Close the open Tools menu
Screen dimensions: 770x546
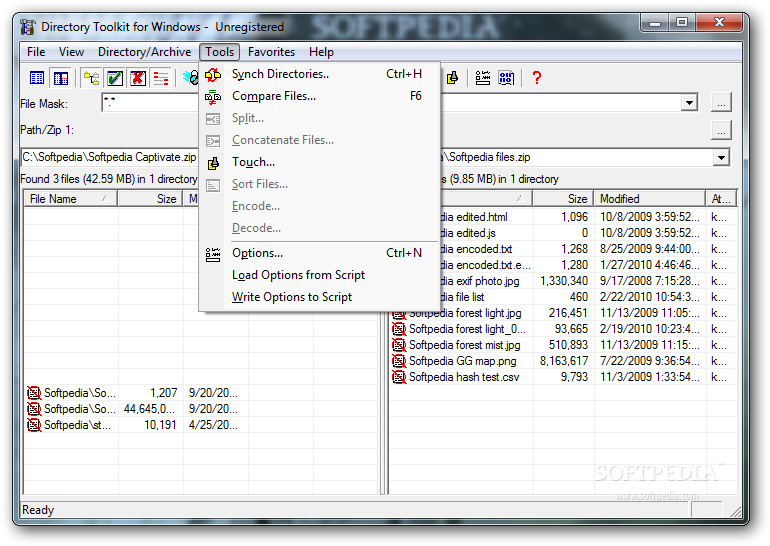(220, 52)
